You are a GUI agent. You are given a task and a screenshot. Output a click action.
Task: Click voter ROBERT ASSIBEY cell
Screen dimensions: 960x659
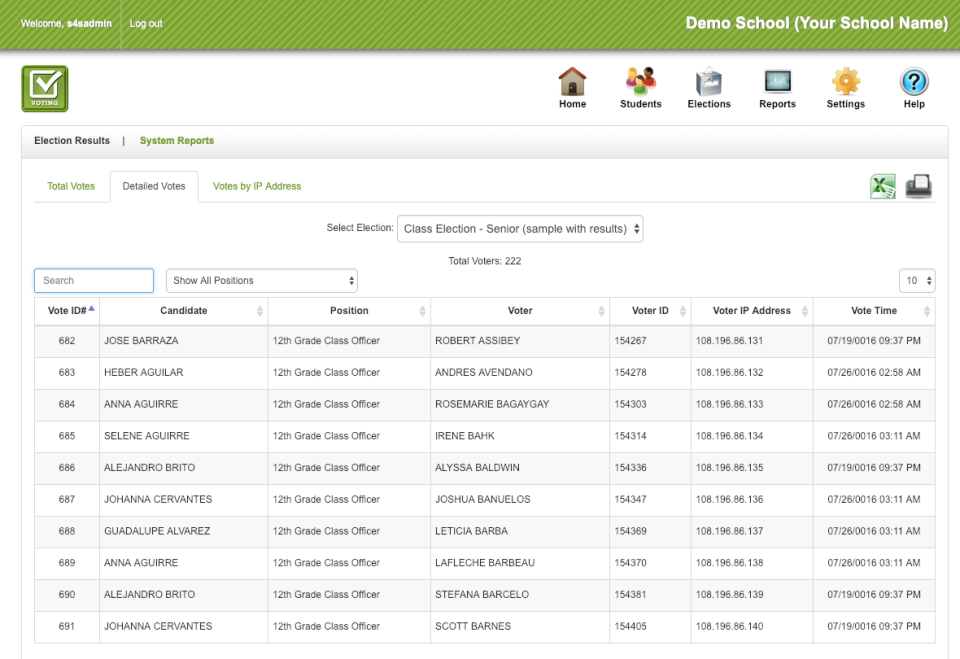click(520, 341)
